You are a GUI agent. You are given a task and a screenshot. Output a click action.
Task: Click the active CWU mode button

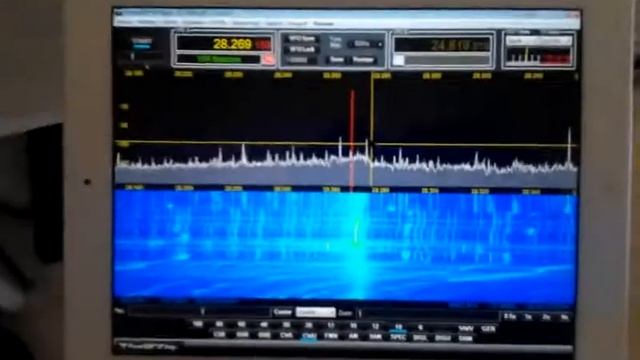(x=309, y=336)
